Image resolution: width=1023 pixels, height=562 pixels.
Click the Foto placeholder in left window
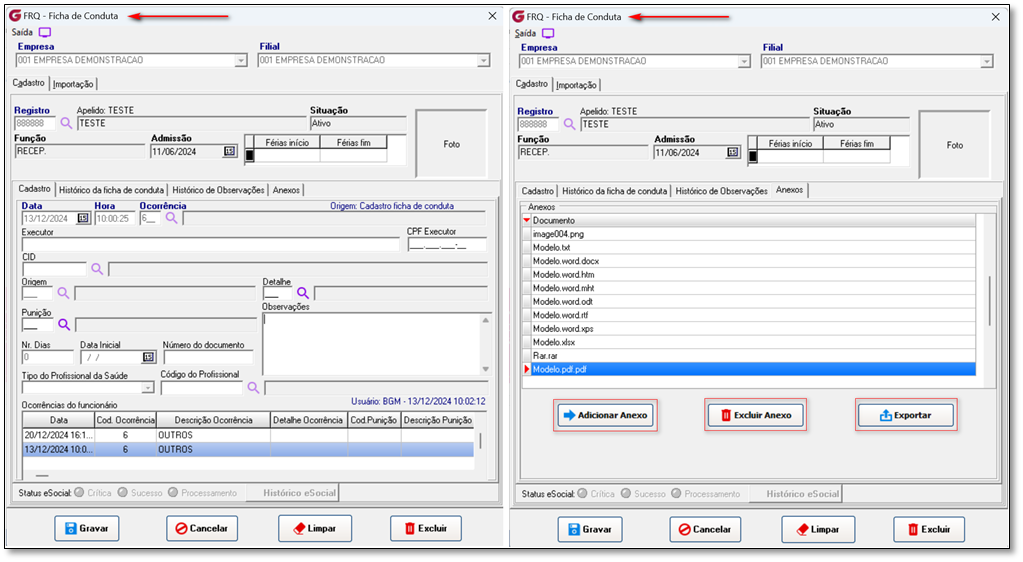pos(451,144)
